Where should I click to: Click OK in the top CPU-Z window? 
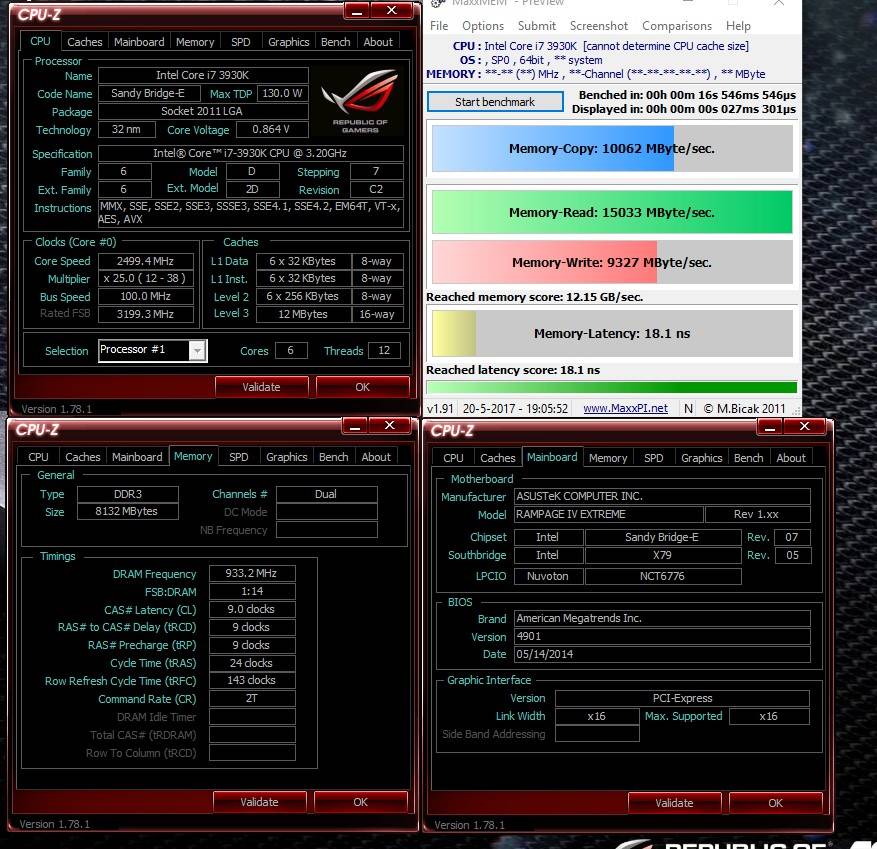[x=362, y=387]
